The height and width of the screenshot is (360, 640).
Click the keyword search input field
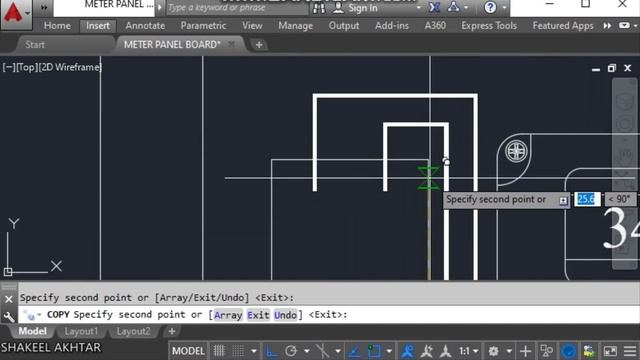click(237, 7)
